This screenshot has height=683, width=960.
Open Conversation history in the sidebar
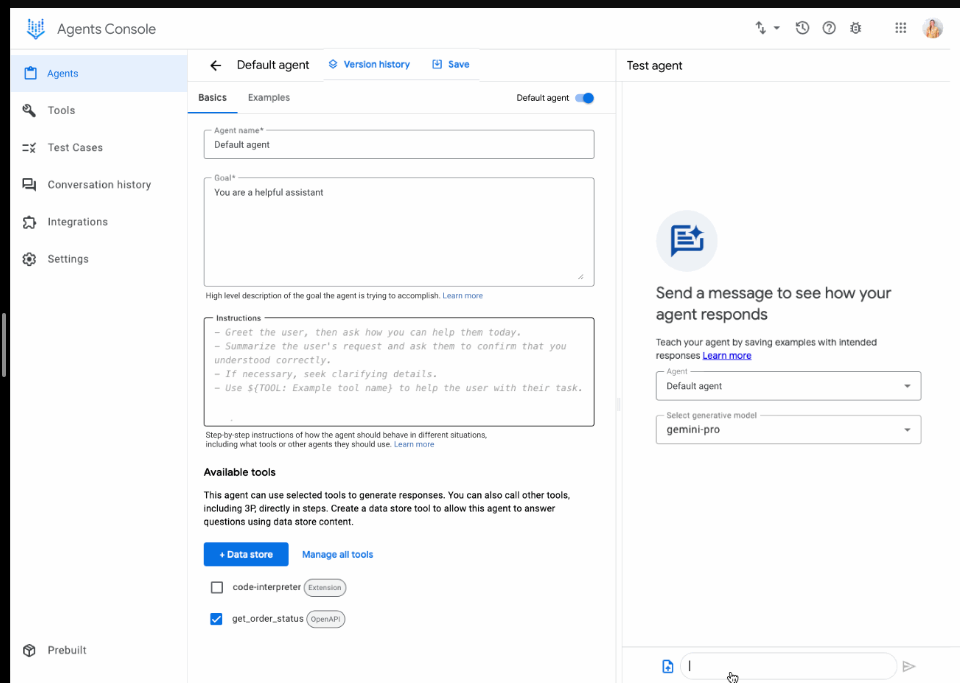click(x=99, y=185)
